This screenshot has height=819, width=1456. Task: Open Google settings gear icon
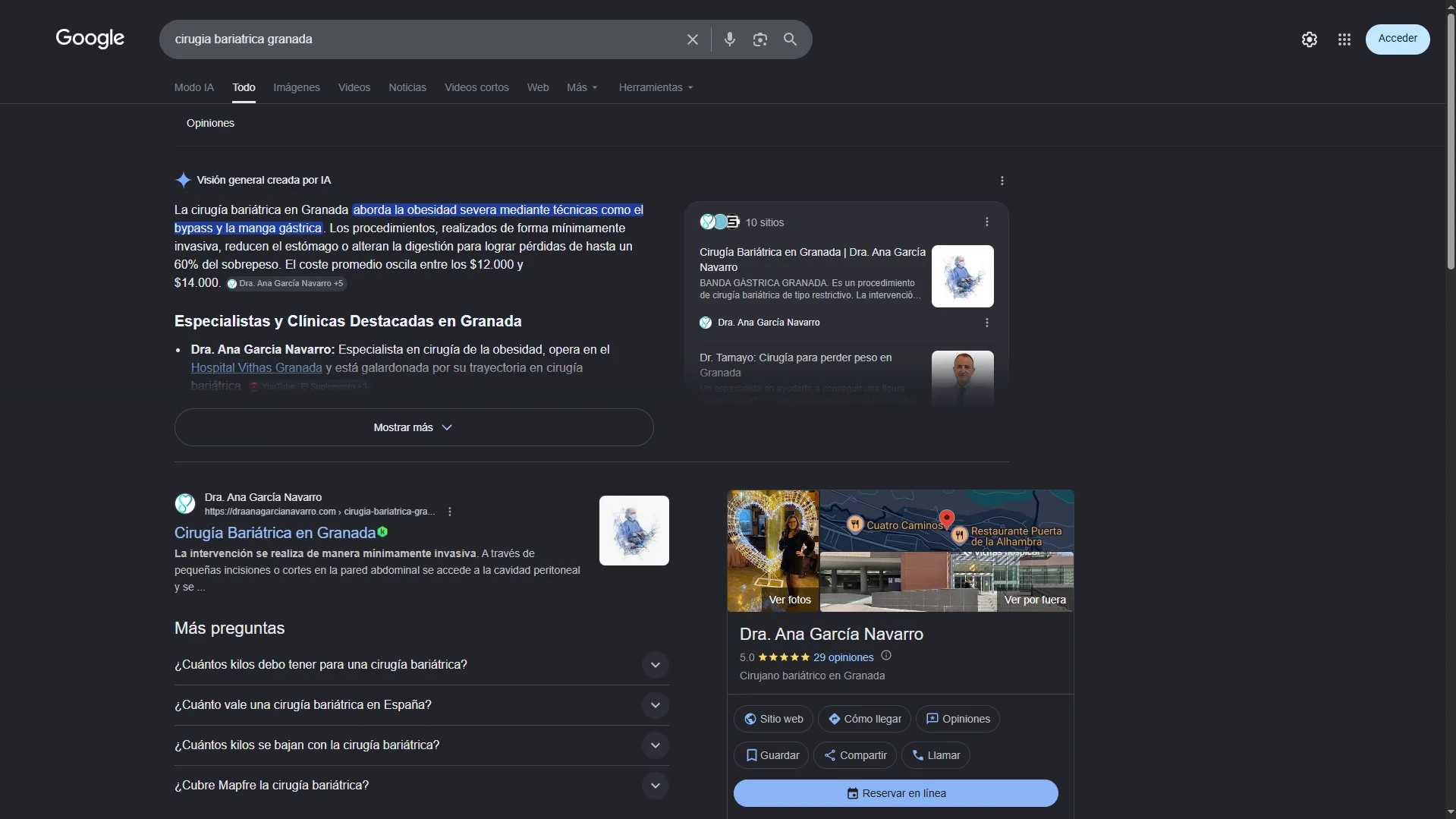point(1309,39)
